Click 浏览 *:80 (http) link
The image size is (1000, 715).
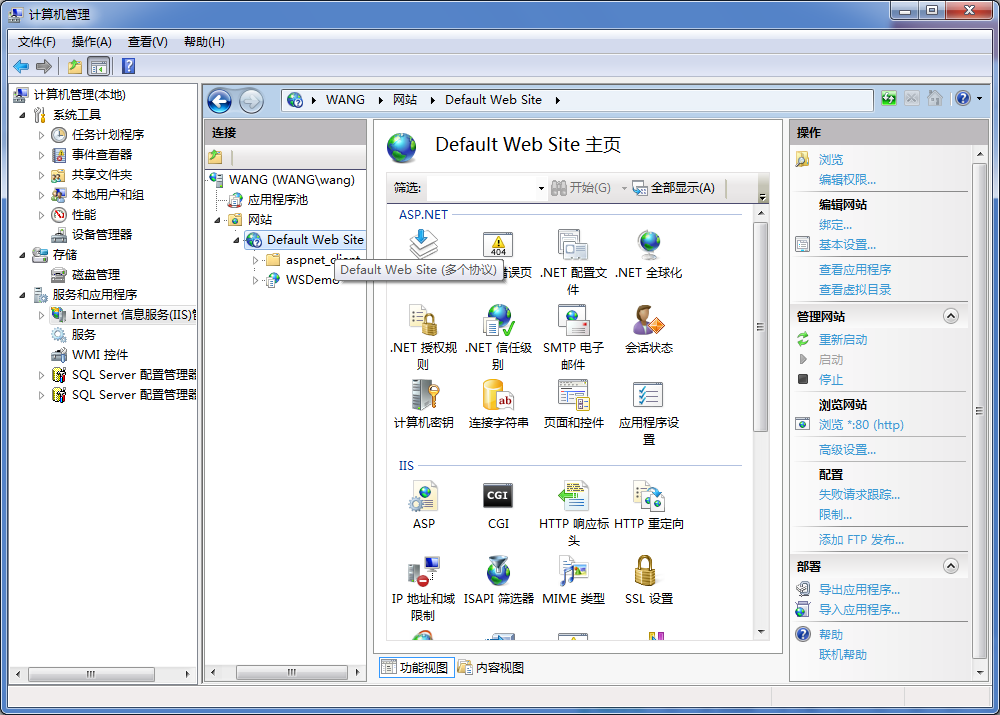click(x=861, y=425)
